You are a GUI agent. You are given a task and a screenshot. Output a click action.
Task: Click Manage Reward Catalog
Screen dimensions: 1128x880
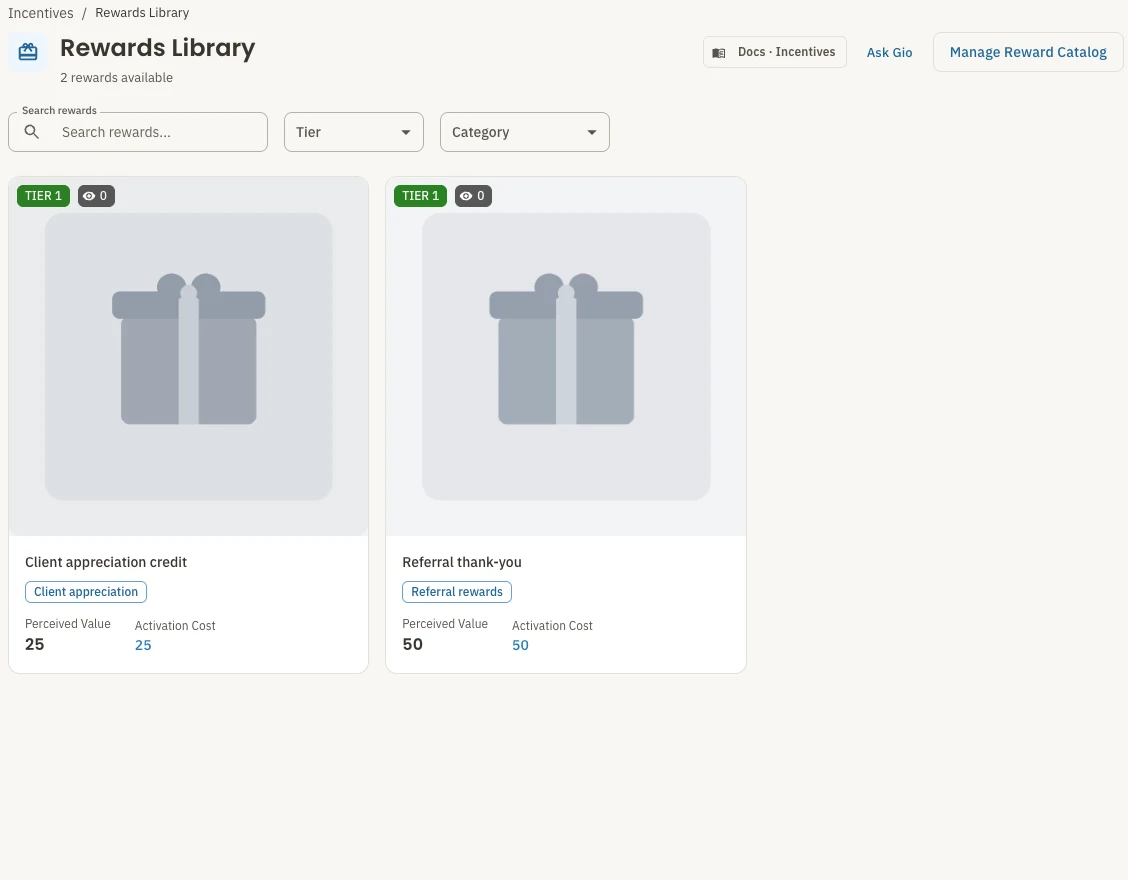1028,52
